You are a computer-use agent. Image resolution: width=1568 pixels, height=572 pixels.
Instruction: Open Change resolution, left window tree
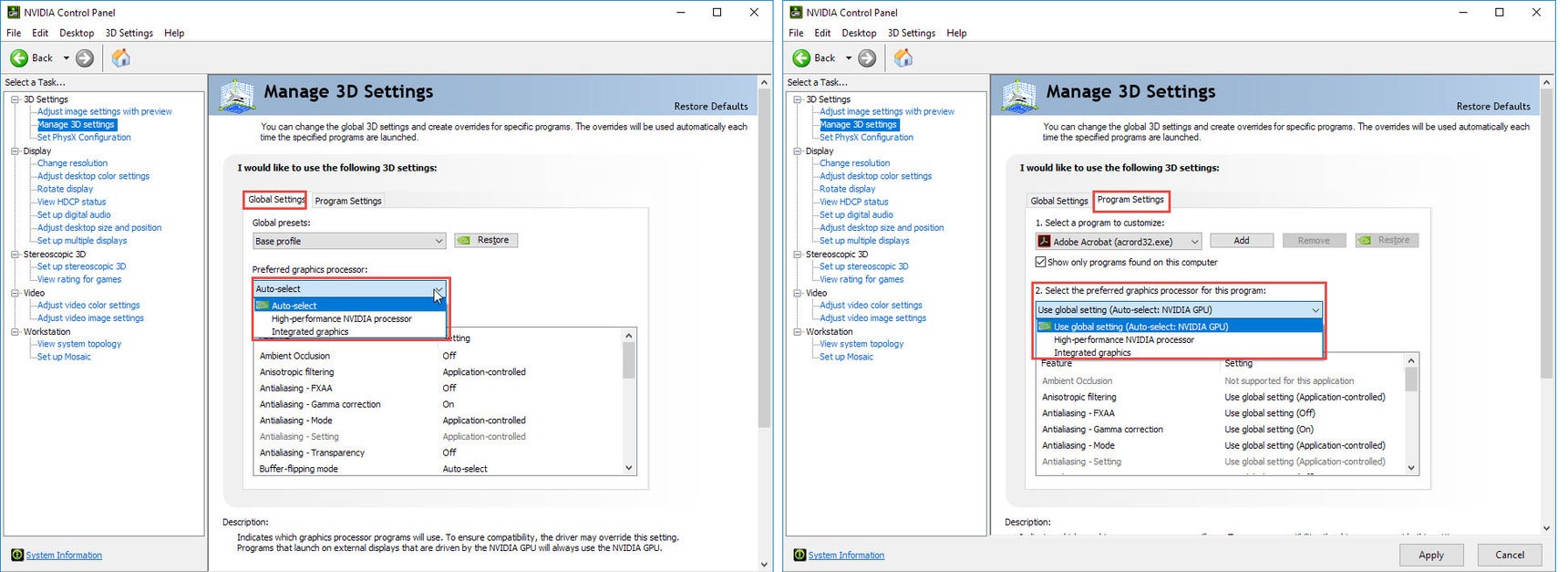(x=72, y=163)
